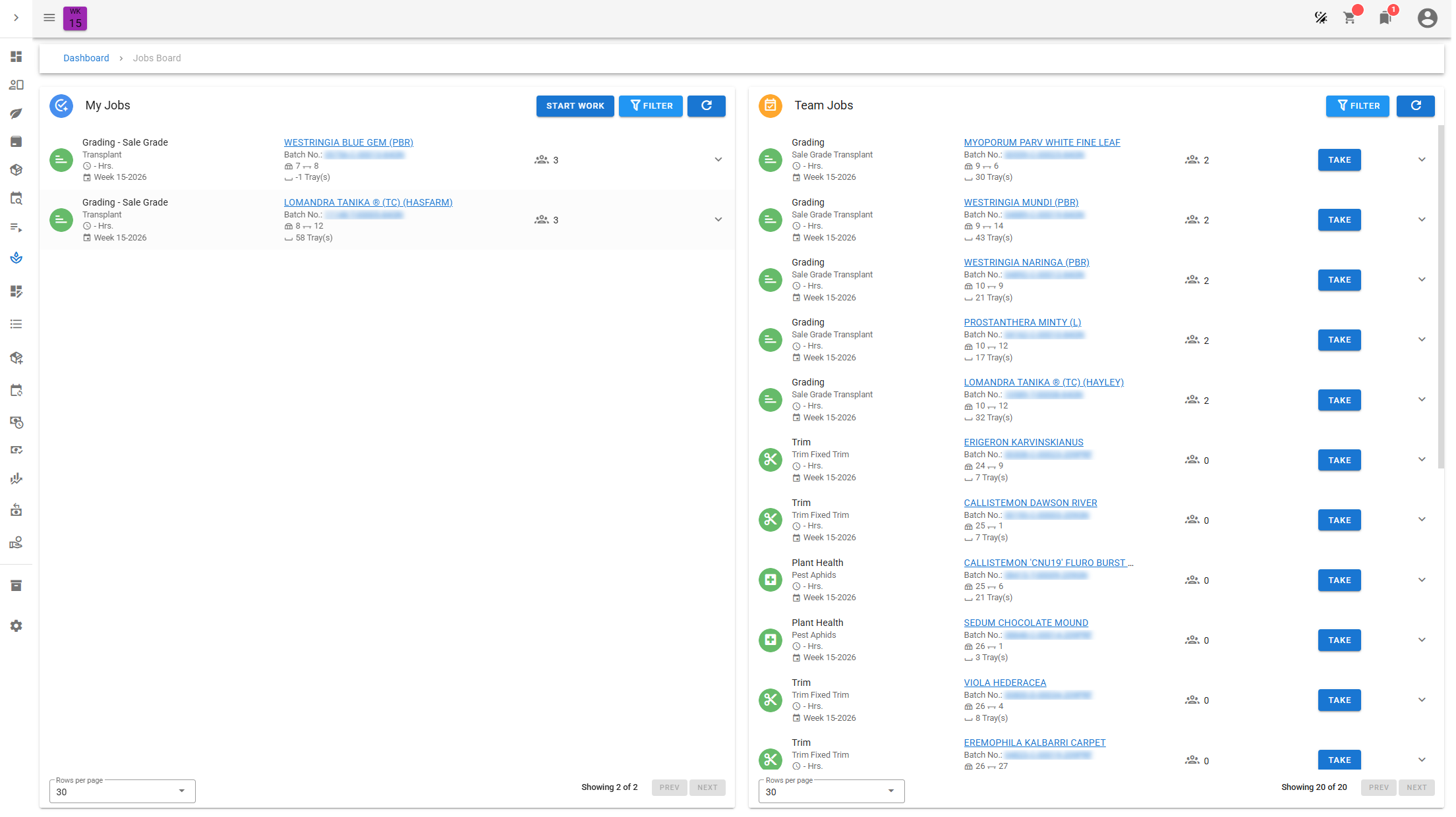
Task: Open the settings gear in sidebar
Action: [x=16, y=626]
